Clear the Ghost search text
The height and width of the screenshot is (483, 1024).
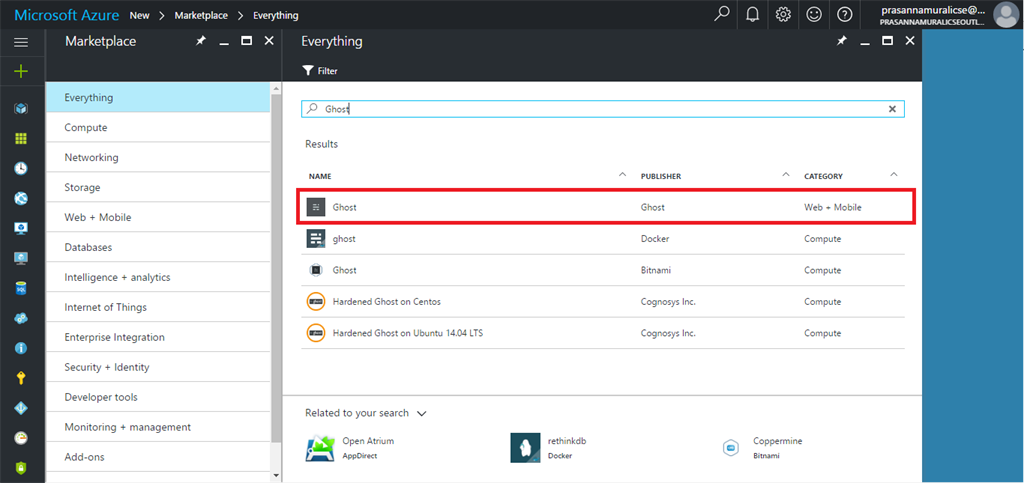point(892,109)
